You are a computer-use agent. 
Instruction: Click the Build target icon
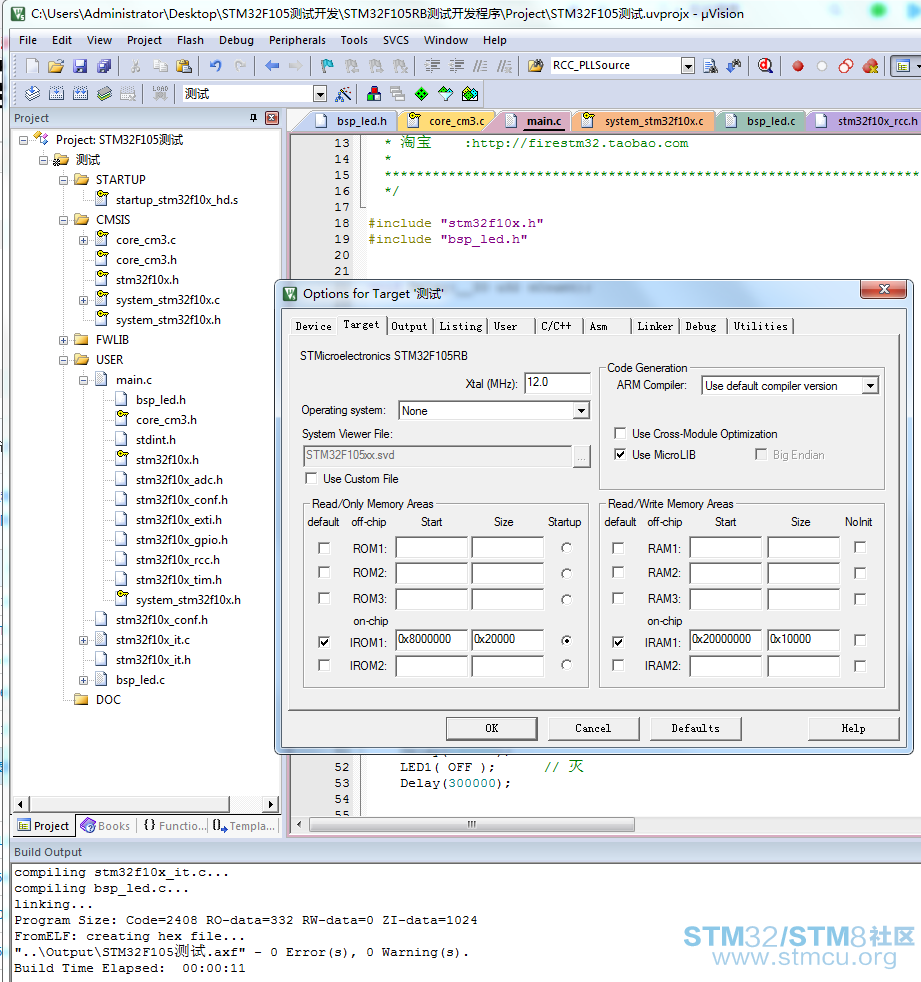[x=56, y=94]
